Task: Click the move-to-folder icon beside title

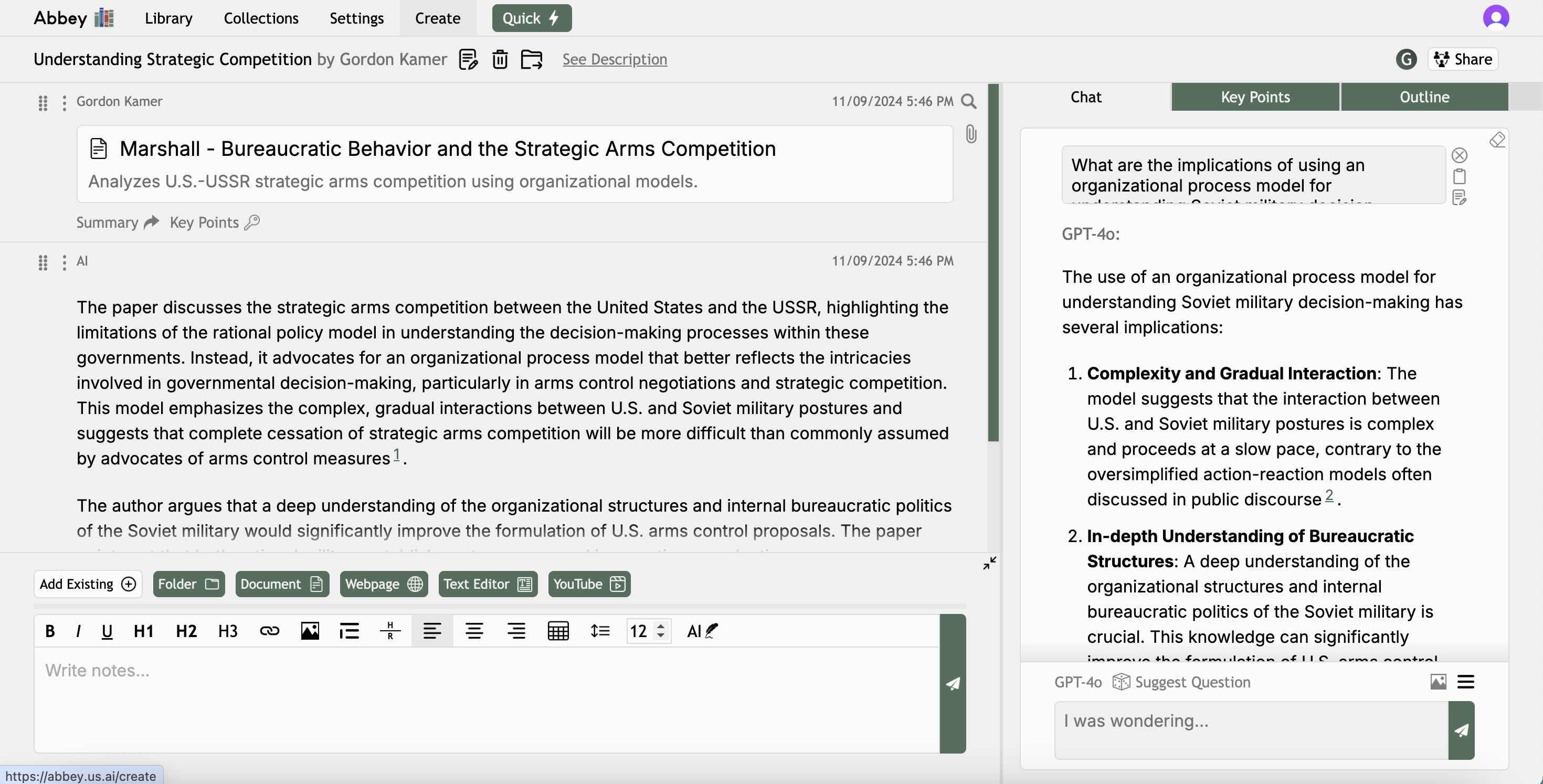Action: (531, 59)
